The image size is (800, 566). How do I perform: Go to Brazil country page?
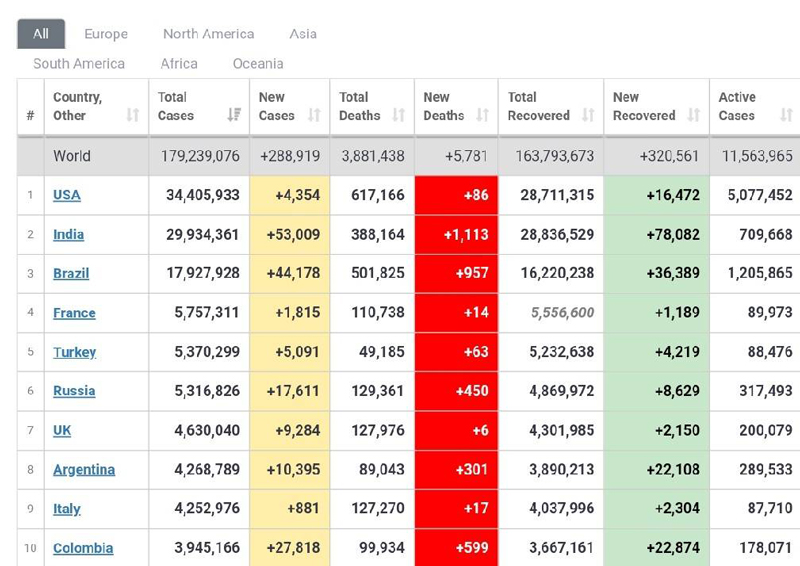click(71, 273)
